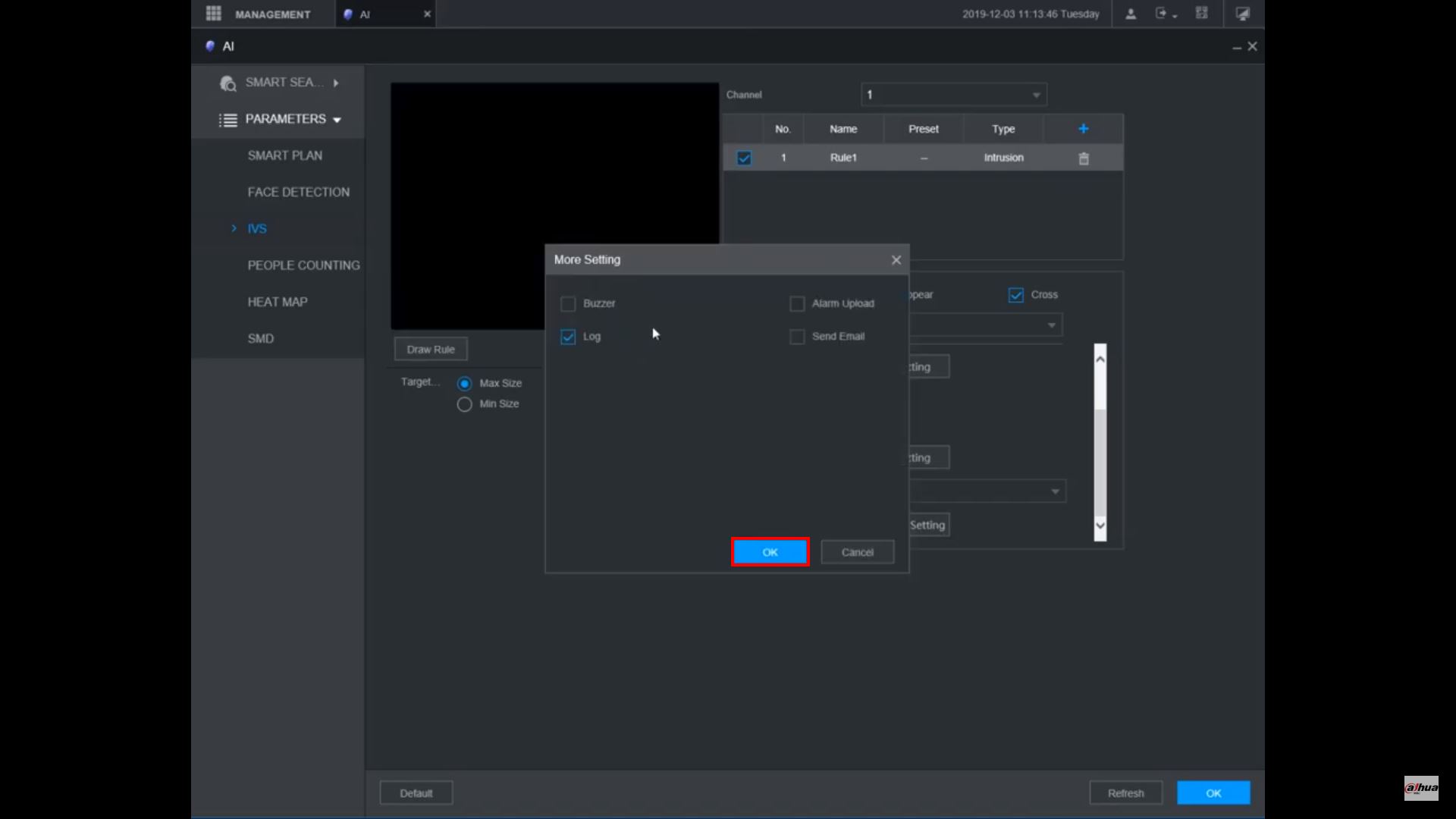Delete Rule1 with the trash icon
The image size is (1456, 819).
coord(1084,158)
